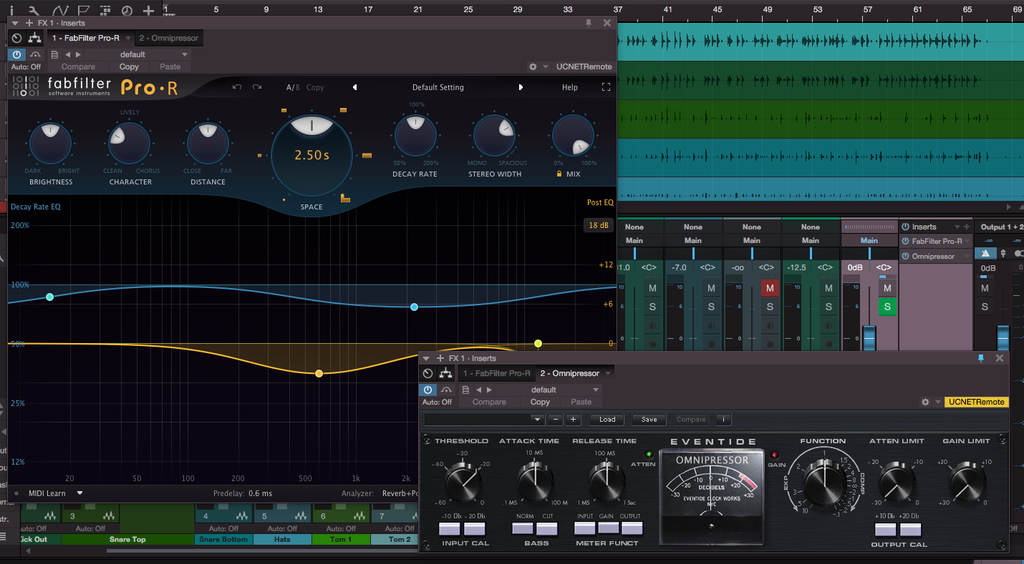The width and height of the screenshot is (1024, 564).
Task: Click Copy in the Pro-R host bar
Action: pyautogui.click(x=129, y=67)
